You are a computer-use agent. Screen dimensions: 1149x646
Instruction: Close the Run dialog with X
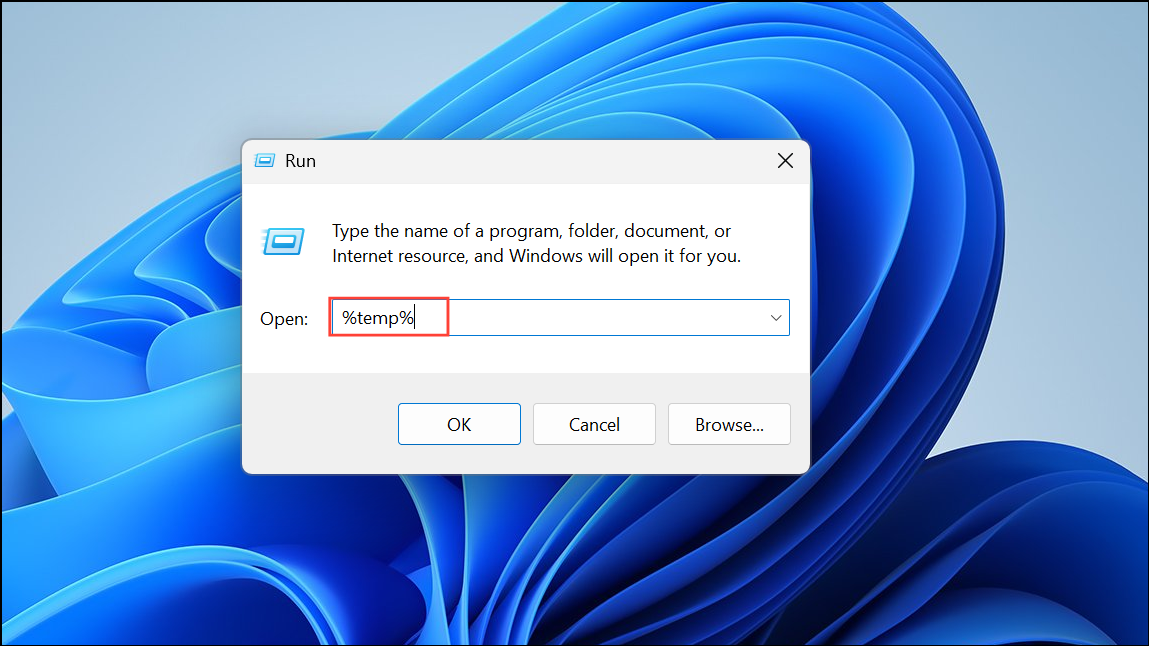[x=785, y=160]
